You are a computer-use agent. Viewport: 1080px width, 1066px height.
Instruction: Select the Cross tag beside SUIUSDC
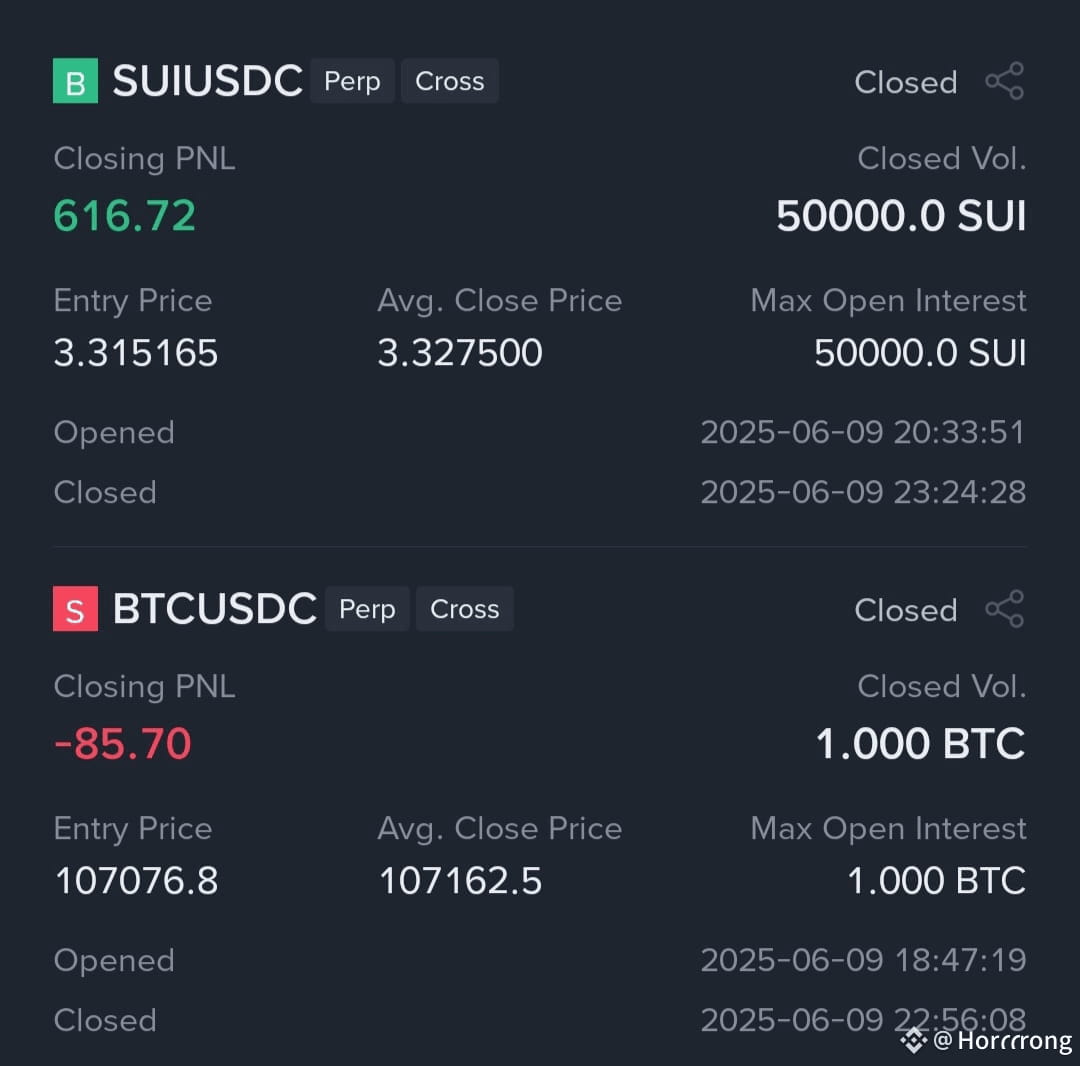(x=450, y=81)
